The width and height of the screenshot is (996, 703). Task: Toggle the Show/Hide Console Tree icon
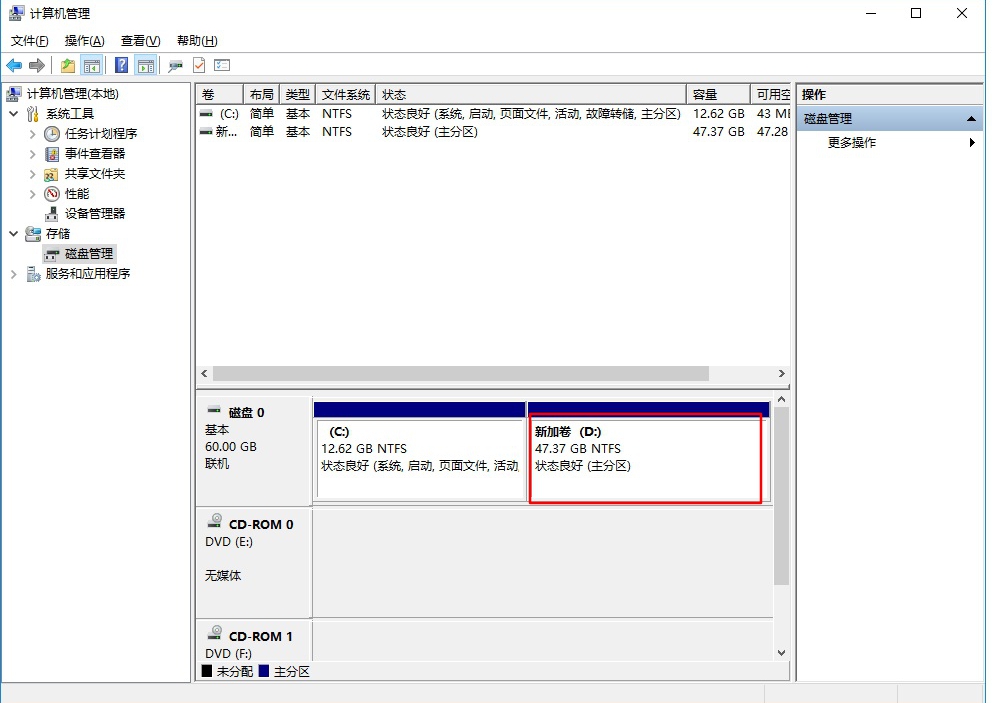(92, 65)
